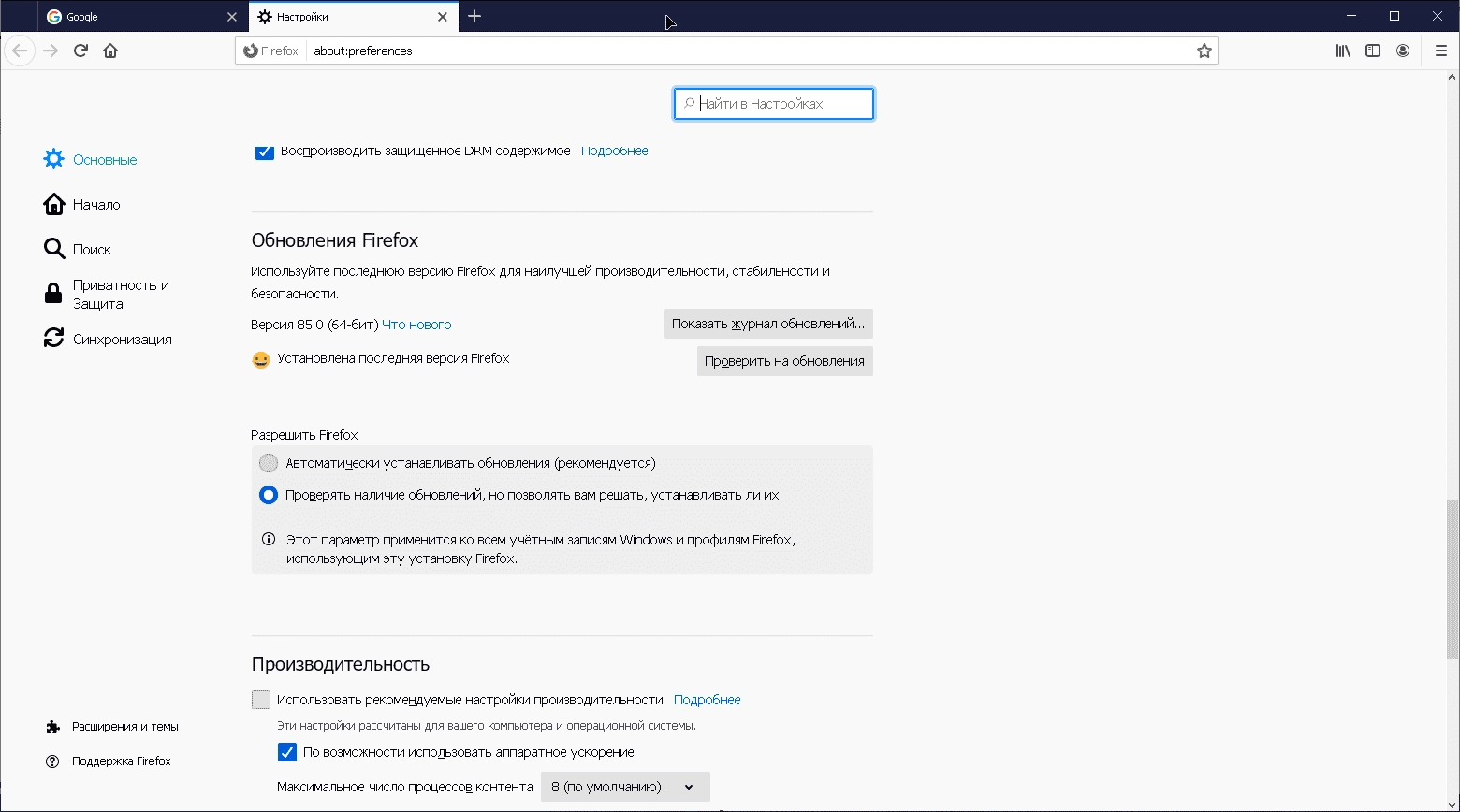Open the Поиск settings category
Viewport: 1460px width, 812px height.
click(x=78, y=249)
